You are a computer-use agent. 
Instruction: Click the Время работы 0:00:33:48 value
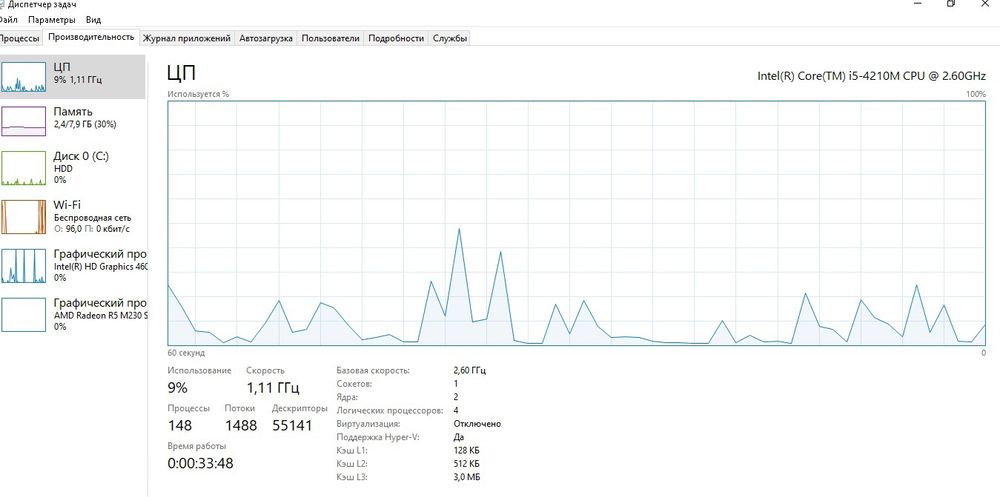200,463
